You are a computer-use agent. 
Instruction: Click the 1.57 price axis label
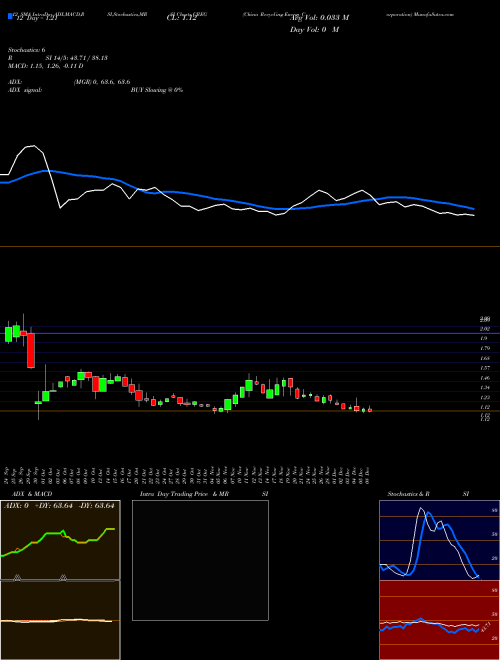point(484,368)
